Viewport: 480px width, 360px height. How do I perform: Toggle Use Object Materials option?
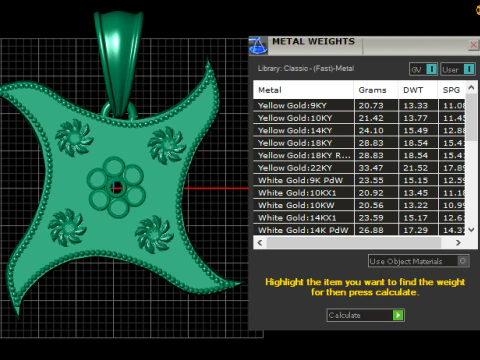pos(419,261)
